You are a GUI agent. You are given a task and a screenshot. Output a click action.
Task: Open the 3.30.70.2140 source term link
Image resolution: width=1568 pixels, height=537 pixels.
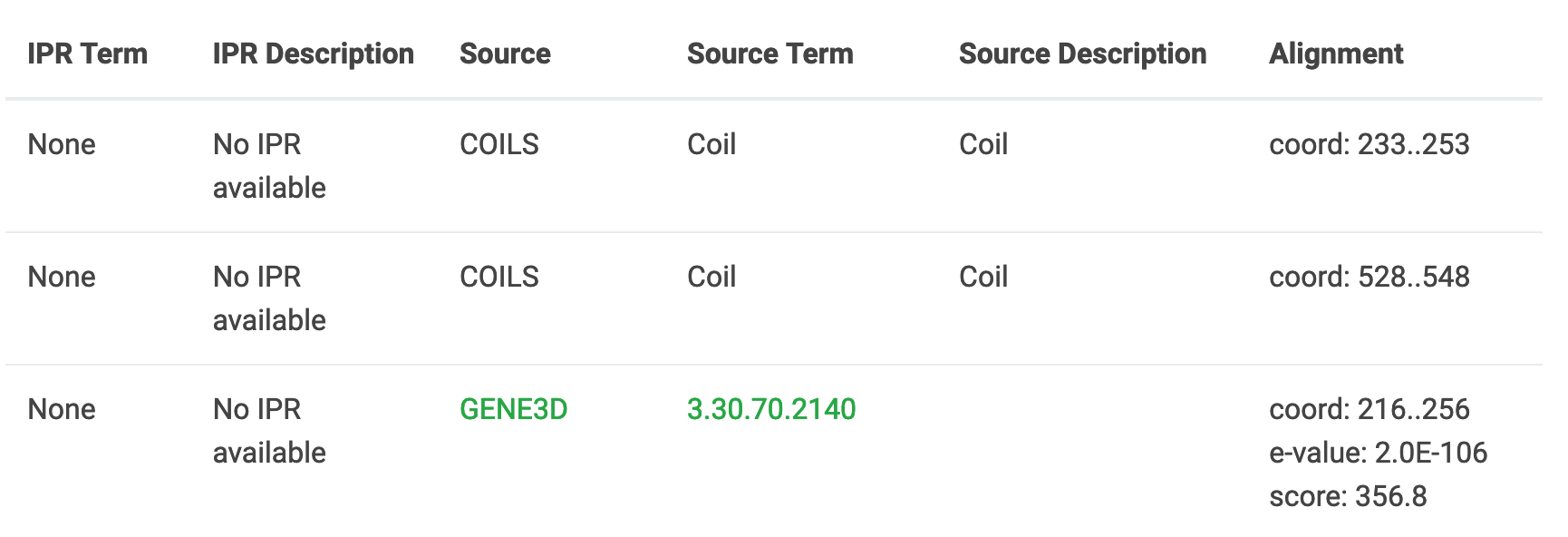click(x=771, y=409)
